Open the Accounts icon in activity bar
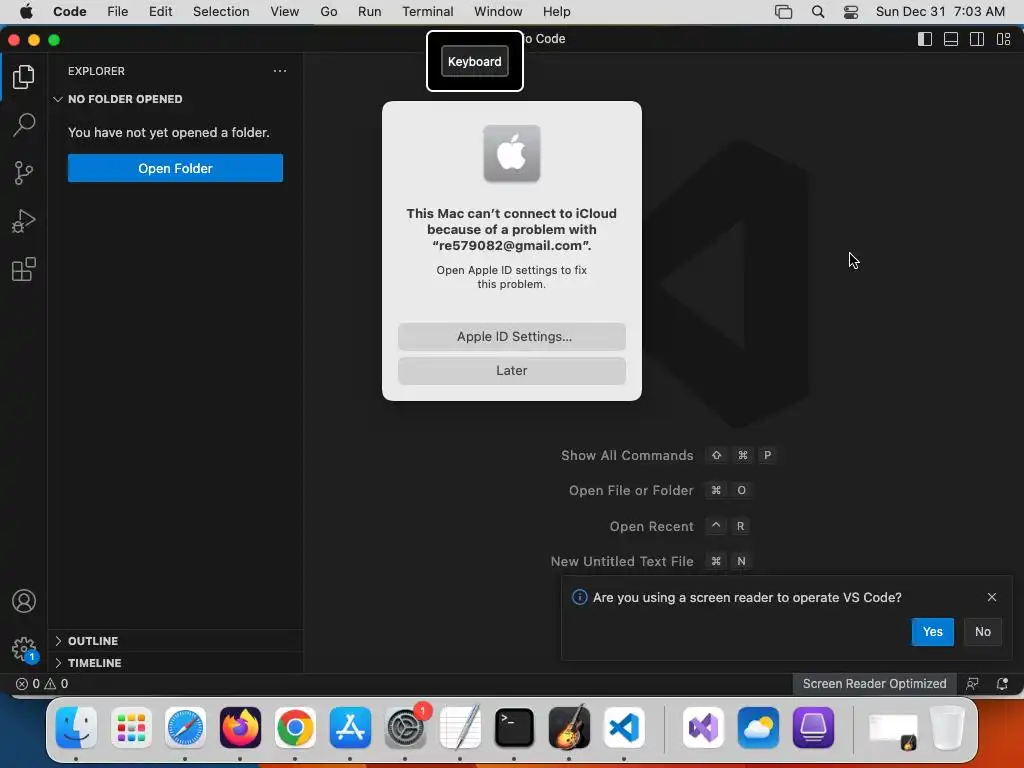 [24, 601]
